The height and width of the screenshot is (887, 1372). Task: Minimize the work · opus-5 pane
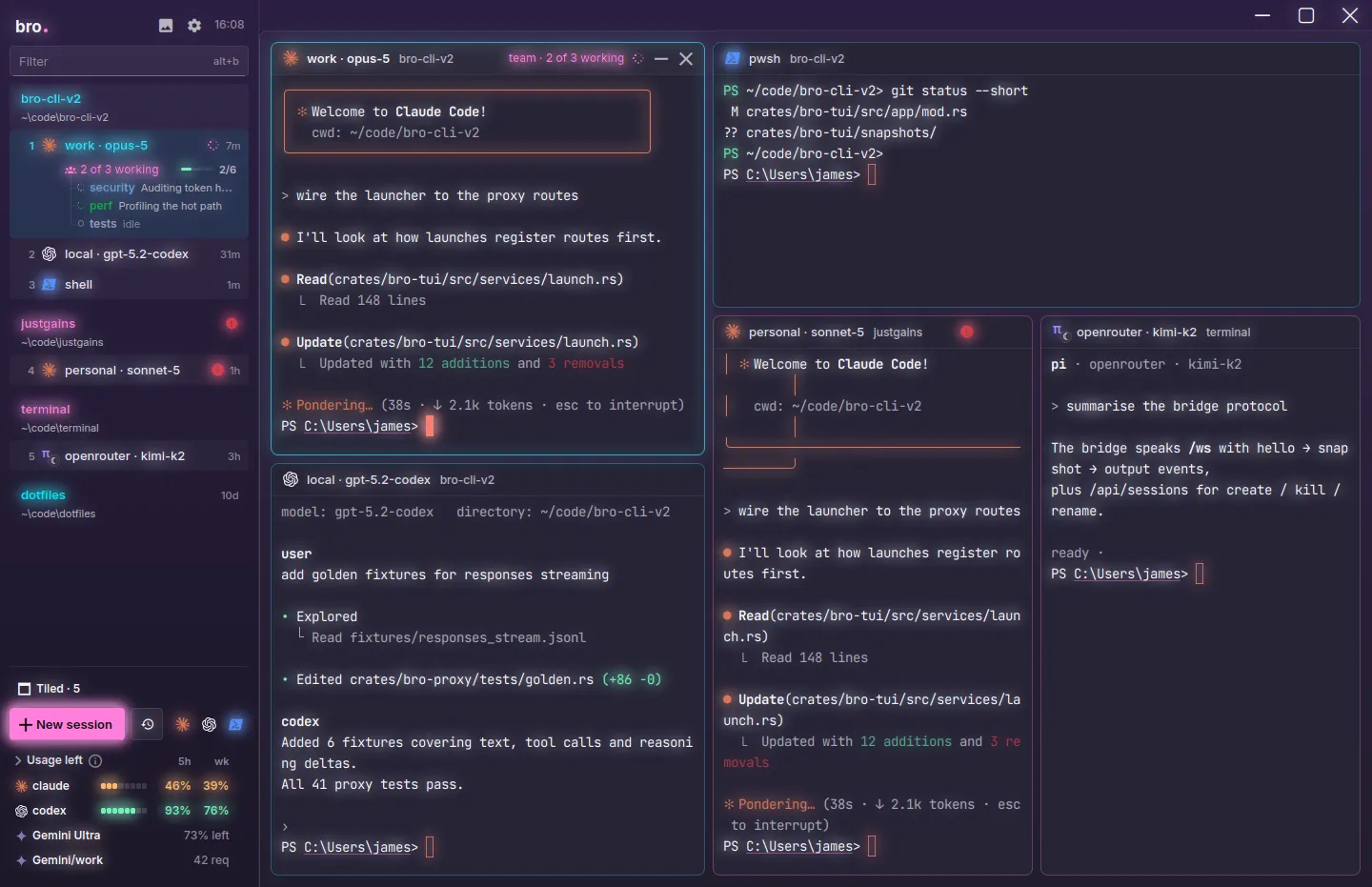click(661, 59)
